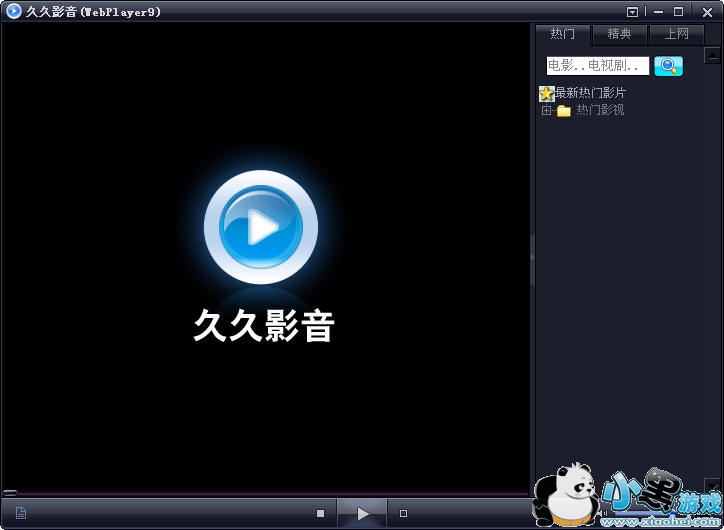Click the star icon beside 最新热门影片
This screenshot has height=530, width=724.
click(x=546, y=94)
